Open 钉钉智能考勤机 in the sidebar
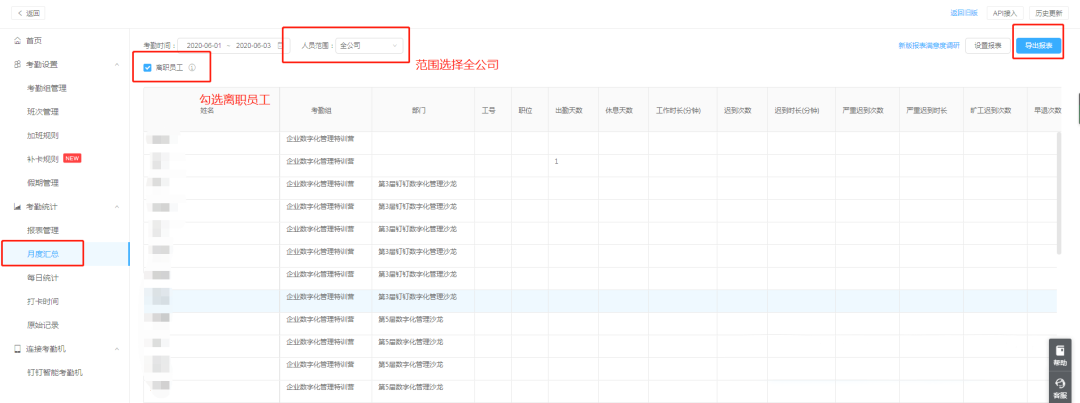The image size is (1080, 403). coord(54,373)
